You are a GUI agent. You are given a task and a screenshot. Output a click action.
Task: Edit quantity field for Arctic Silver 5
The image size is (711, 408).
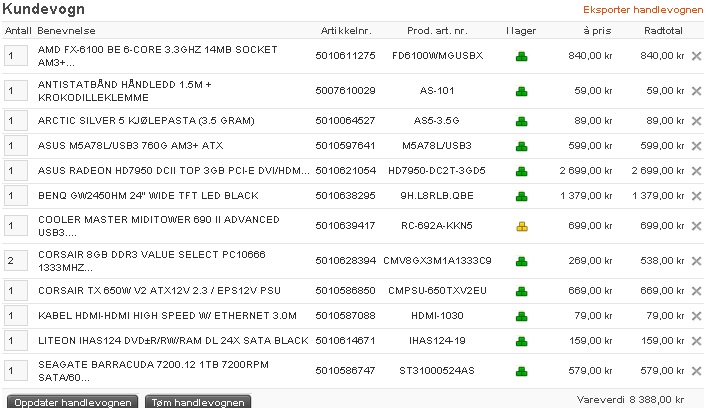coord(16,121)
